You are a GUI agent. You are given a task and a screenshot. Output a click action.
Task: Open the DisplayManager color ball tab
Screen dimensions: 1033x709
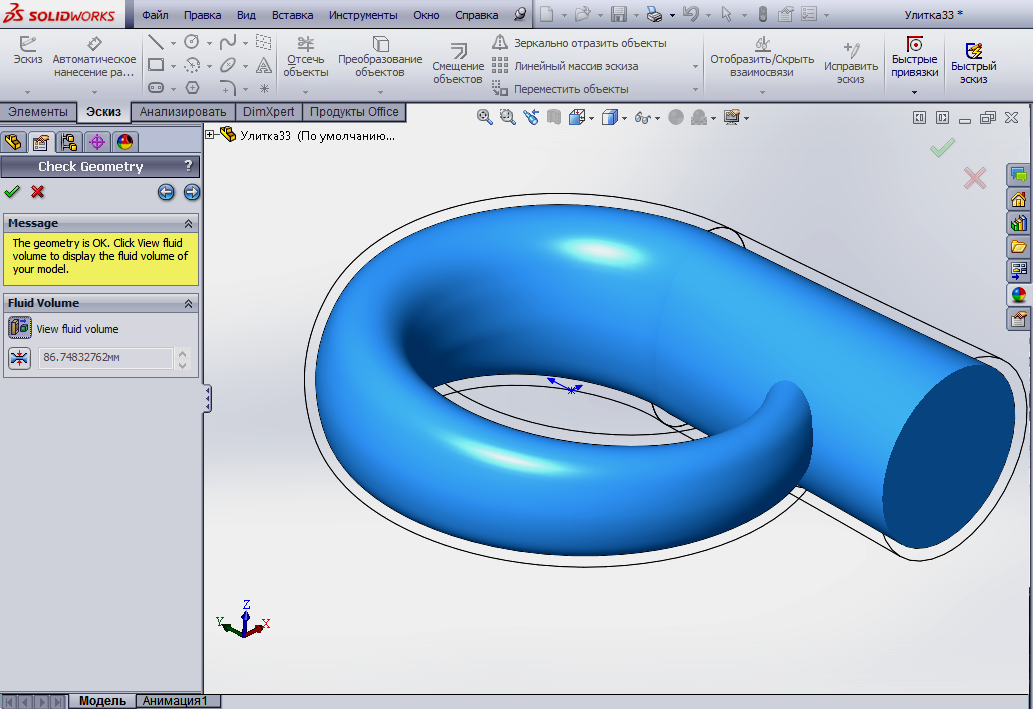tap(125, 142)
